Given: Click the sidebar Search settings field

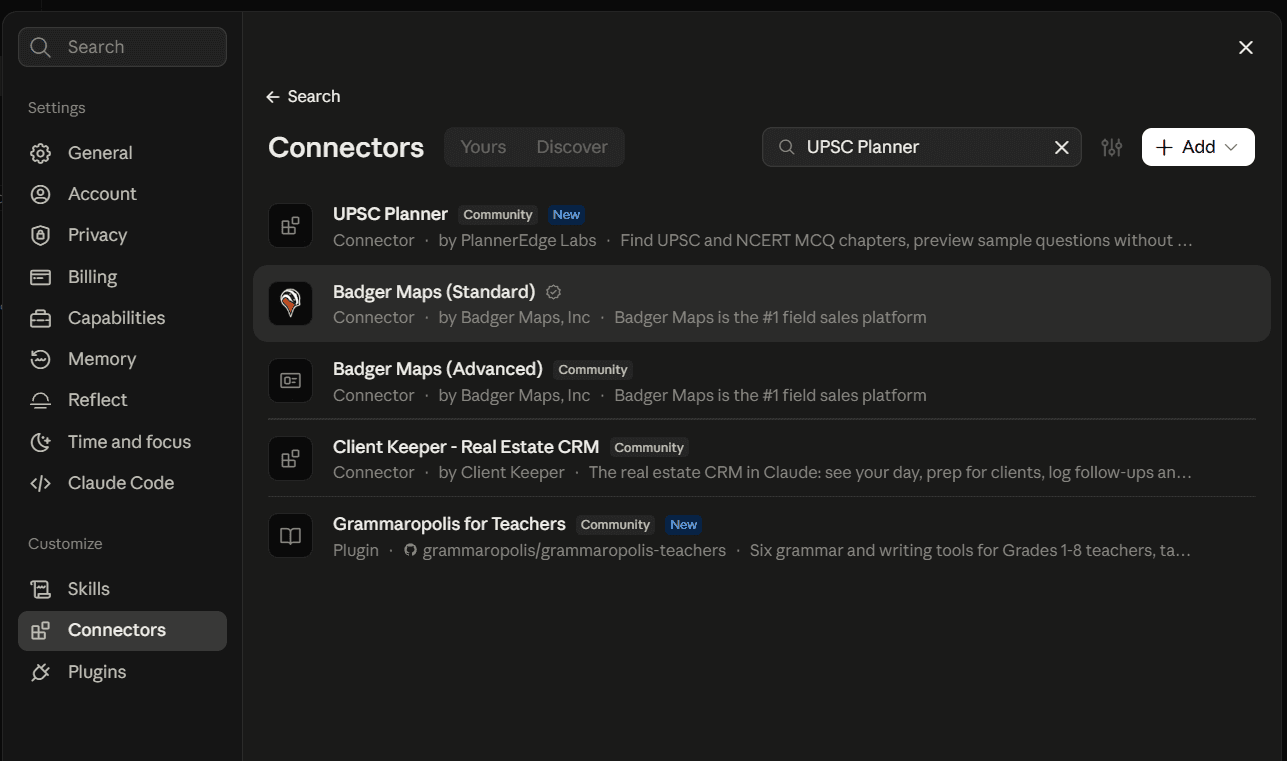Looking at the screenshot, I should click(122, 47).
